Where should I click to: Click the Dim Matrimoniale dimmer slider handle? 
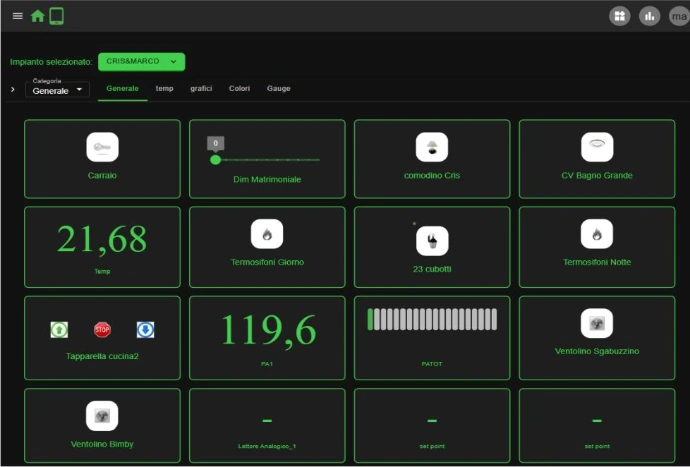[x=215, y=160]
